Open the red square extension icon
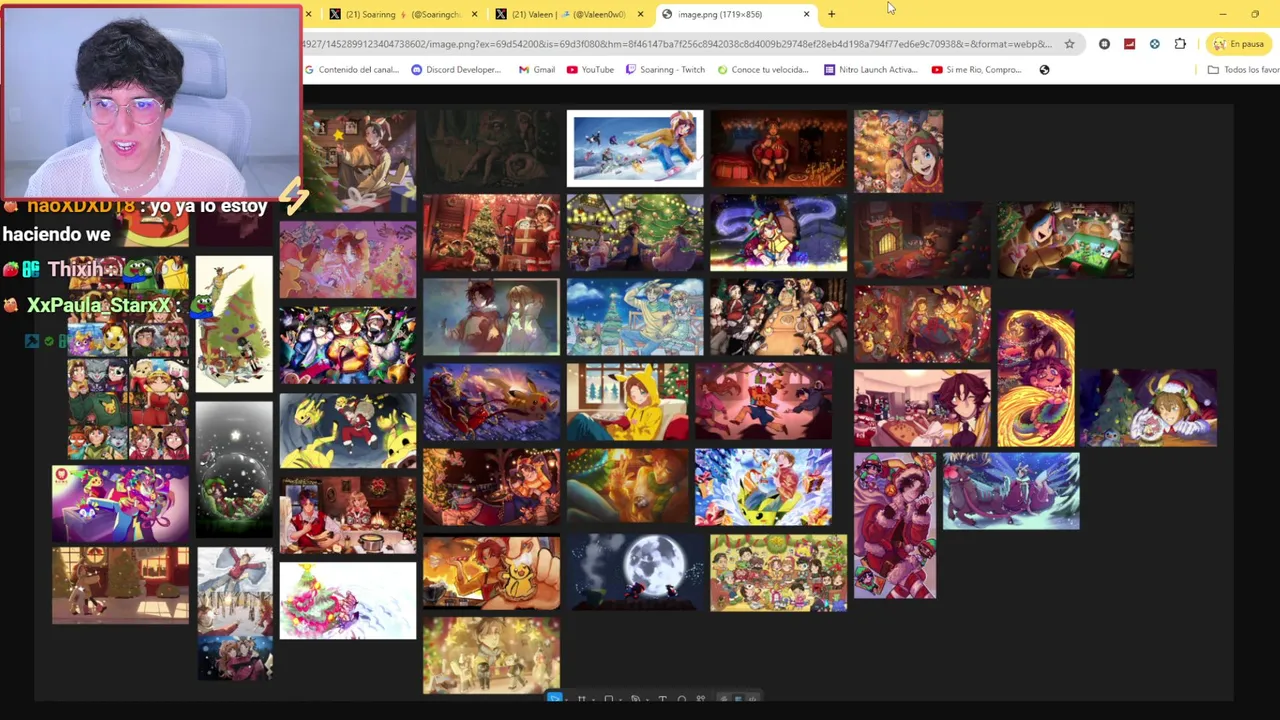Viewport: 1280px width, 720px height. 1129,44
